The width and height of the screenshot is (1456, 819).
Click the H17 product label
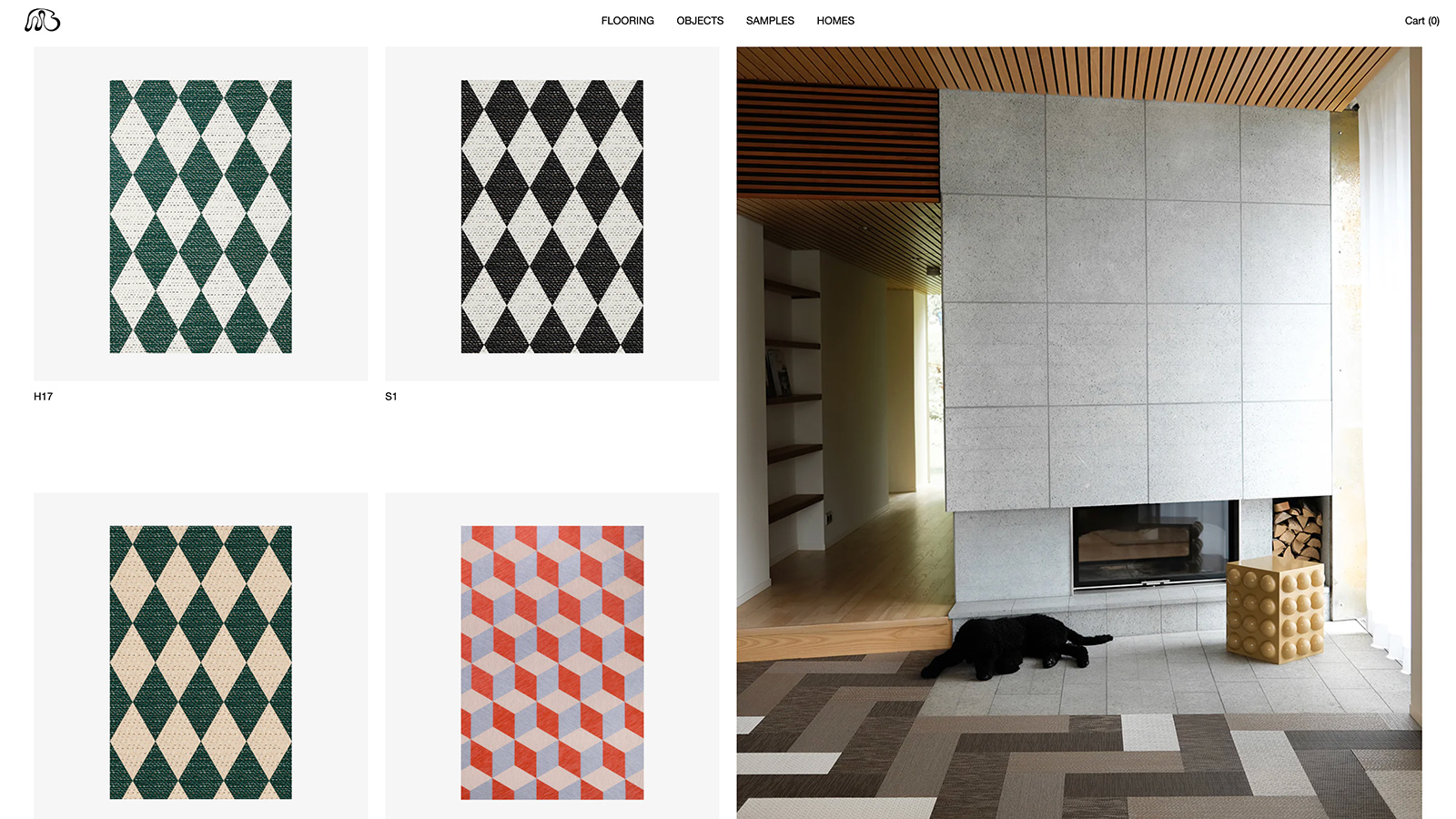click(x=44, y=397)
